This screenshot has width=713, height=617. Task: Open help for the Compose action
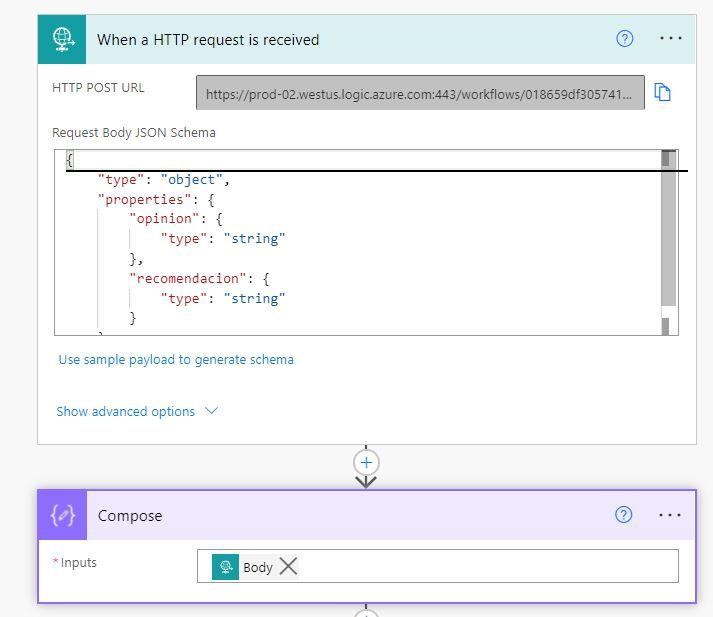click(623, 515)
